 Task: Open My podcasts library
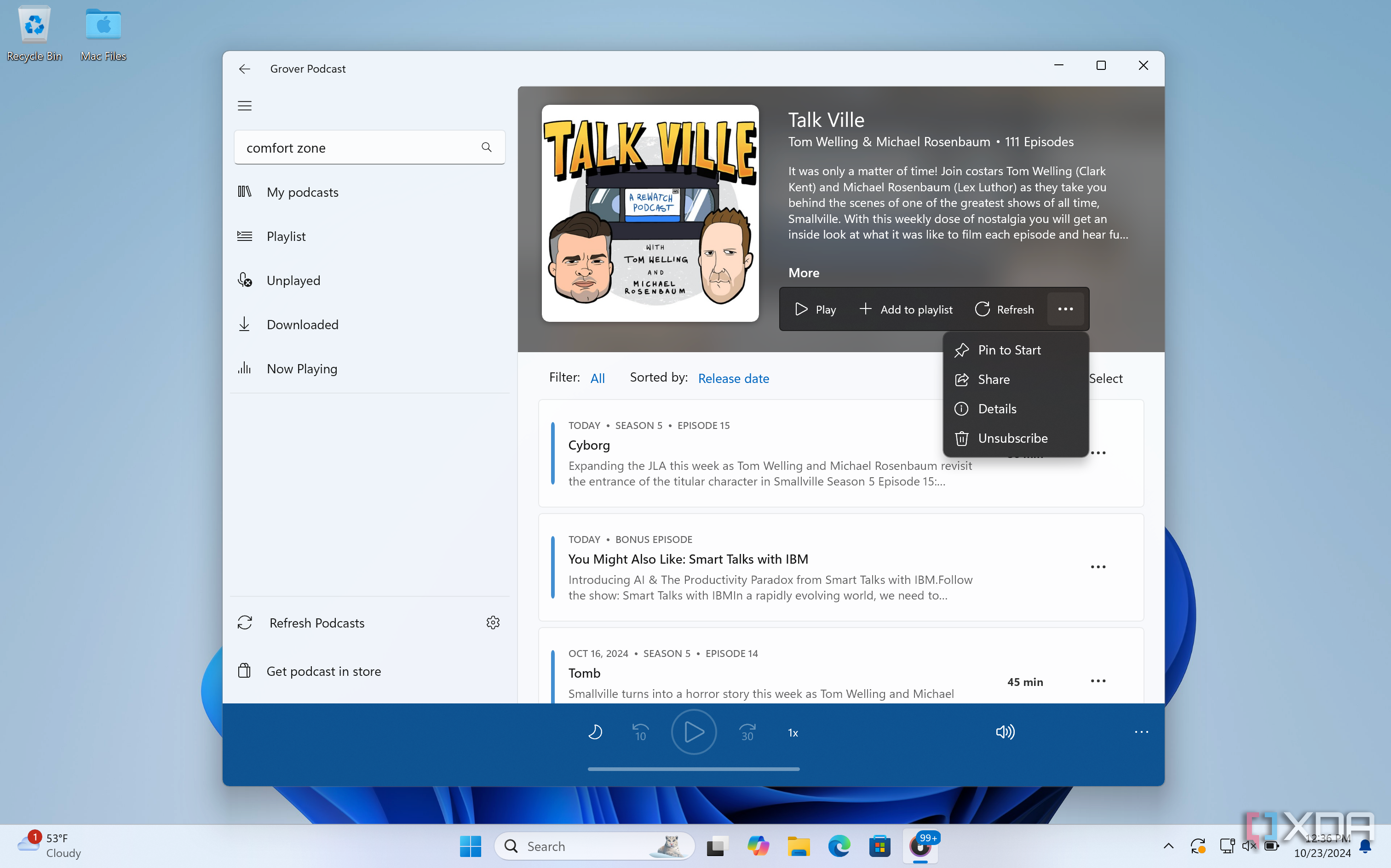point(370,192)
